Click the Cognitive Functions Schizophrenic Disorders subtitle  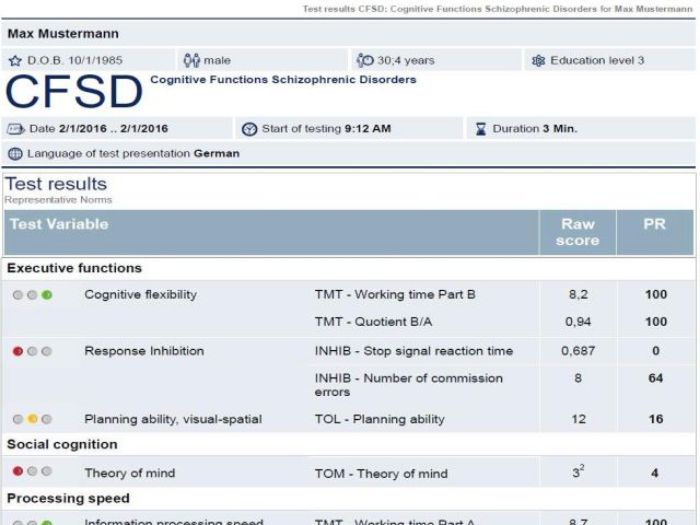click(x=283, y=80)
